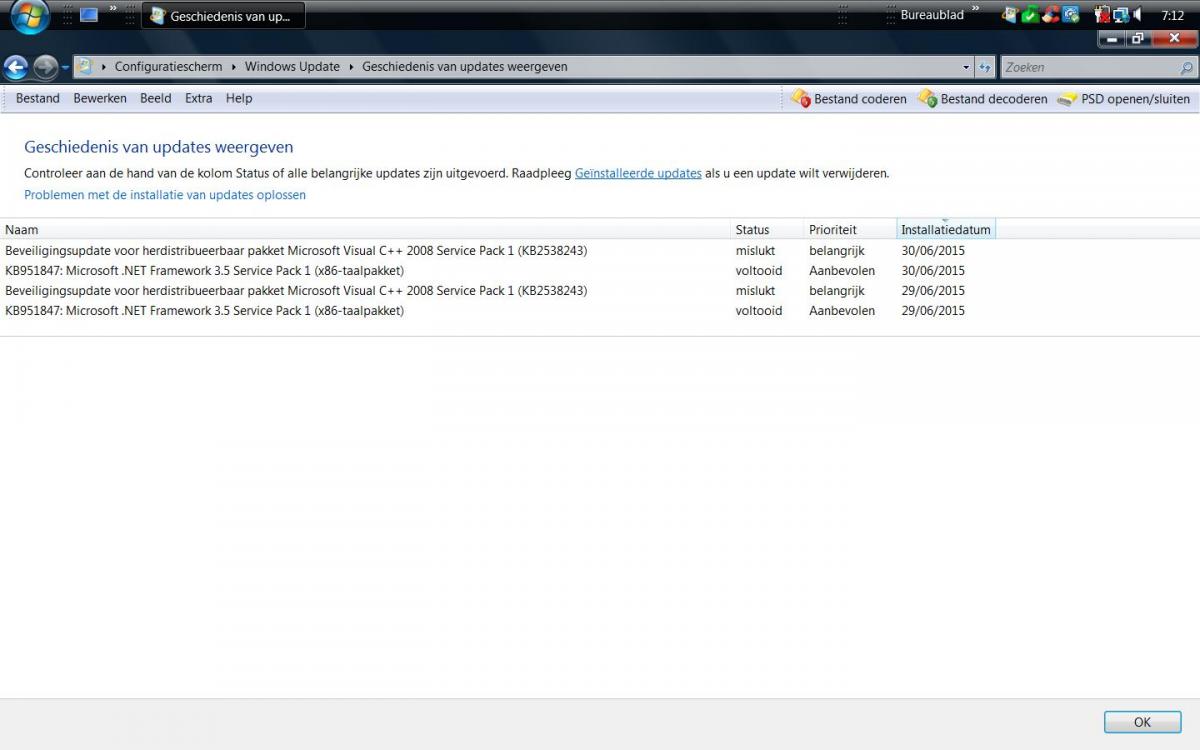
Task: Click the Bestand coderen toolbar button
Action: coord(848,99)
